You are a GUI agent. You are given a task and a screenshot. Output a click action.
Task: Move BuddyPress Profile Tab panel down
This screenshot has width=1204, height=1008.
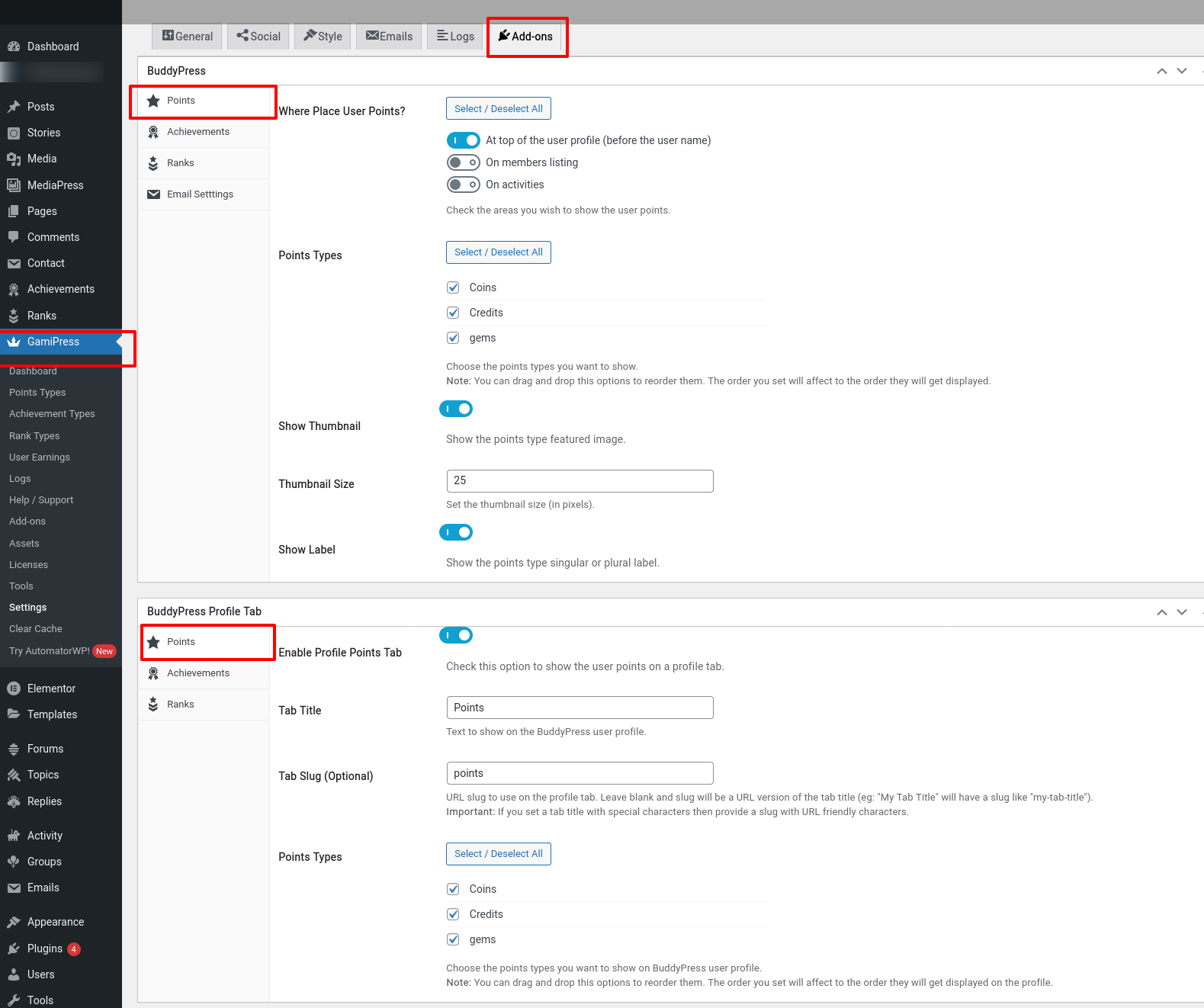click(x=1182, y=612)
